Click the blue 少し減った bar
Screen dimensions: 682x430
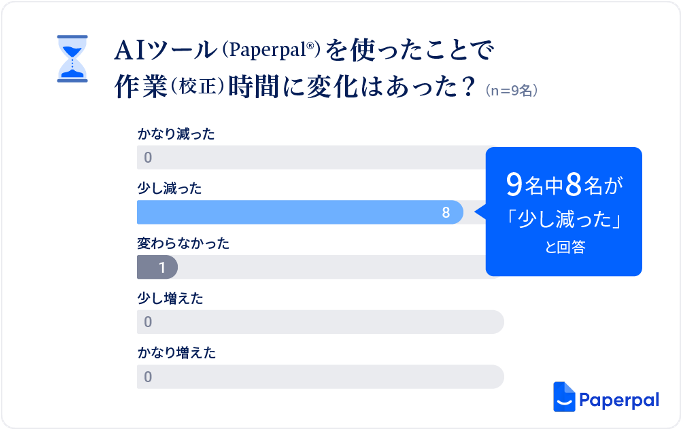(x=300, y=212)
